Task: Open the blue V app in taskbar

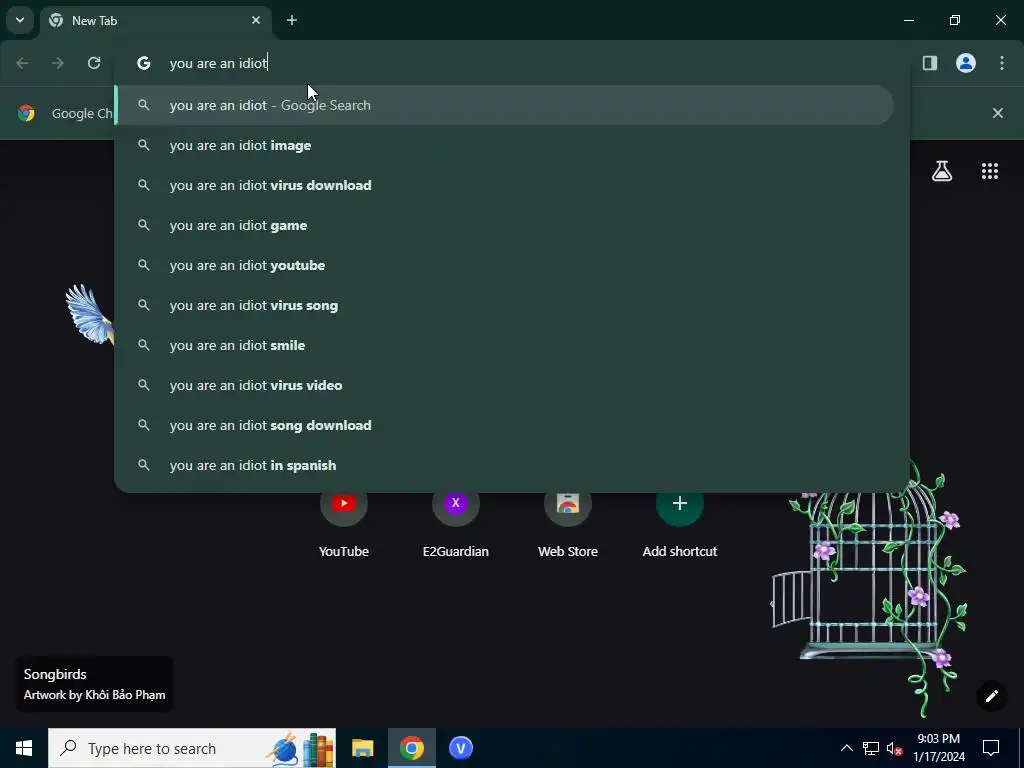Action: [x=460, y=748]
